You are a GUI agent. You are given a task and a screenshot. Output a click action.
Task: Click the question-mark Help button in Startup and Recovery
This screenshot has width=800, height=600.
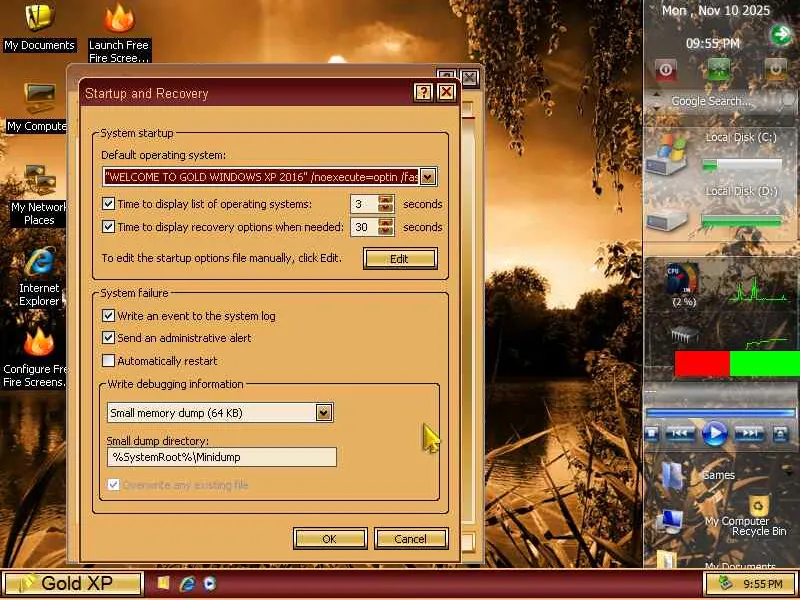click(423, 92)
